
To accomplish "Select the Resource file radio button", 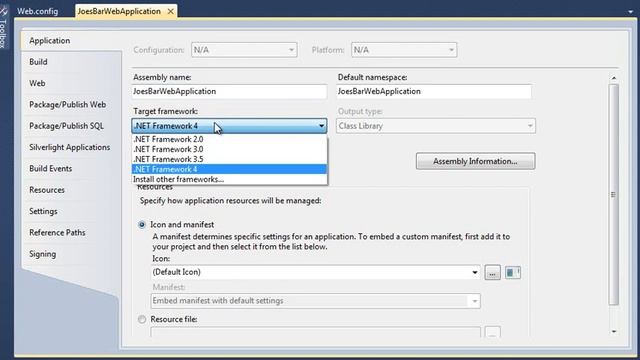I will [142, 319].
